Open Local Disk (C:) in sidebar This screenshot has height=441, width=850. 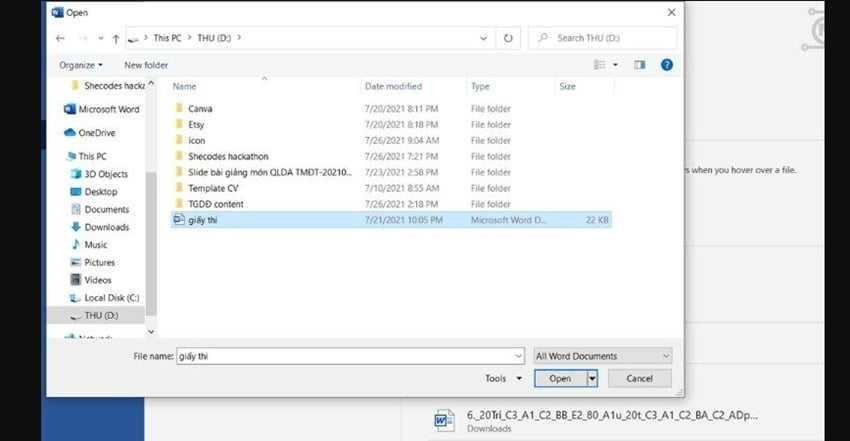coord(105,298)
